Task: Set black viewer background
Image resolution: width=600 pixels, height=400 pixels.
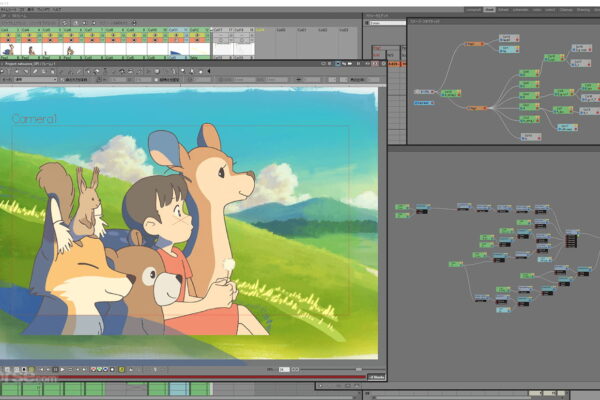Action: pos(24,369)
